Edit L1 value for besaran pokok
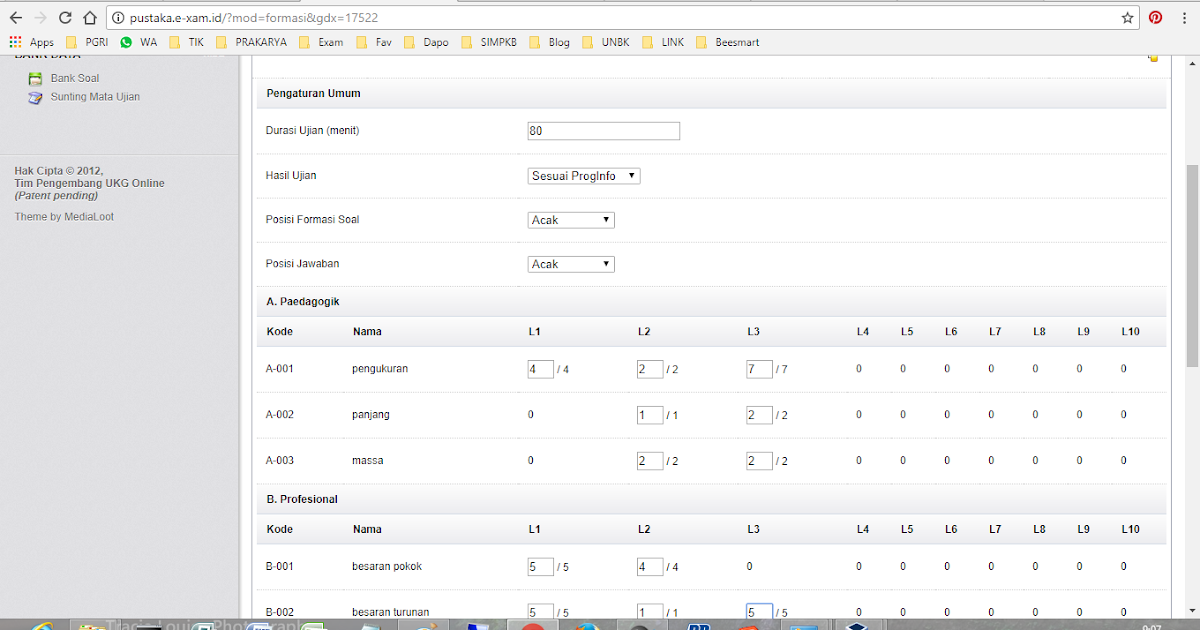This screenshot has width=1200, height=630. tap(541, 567)
